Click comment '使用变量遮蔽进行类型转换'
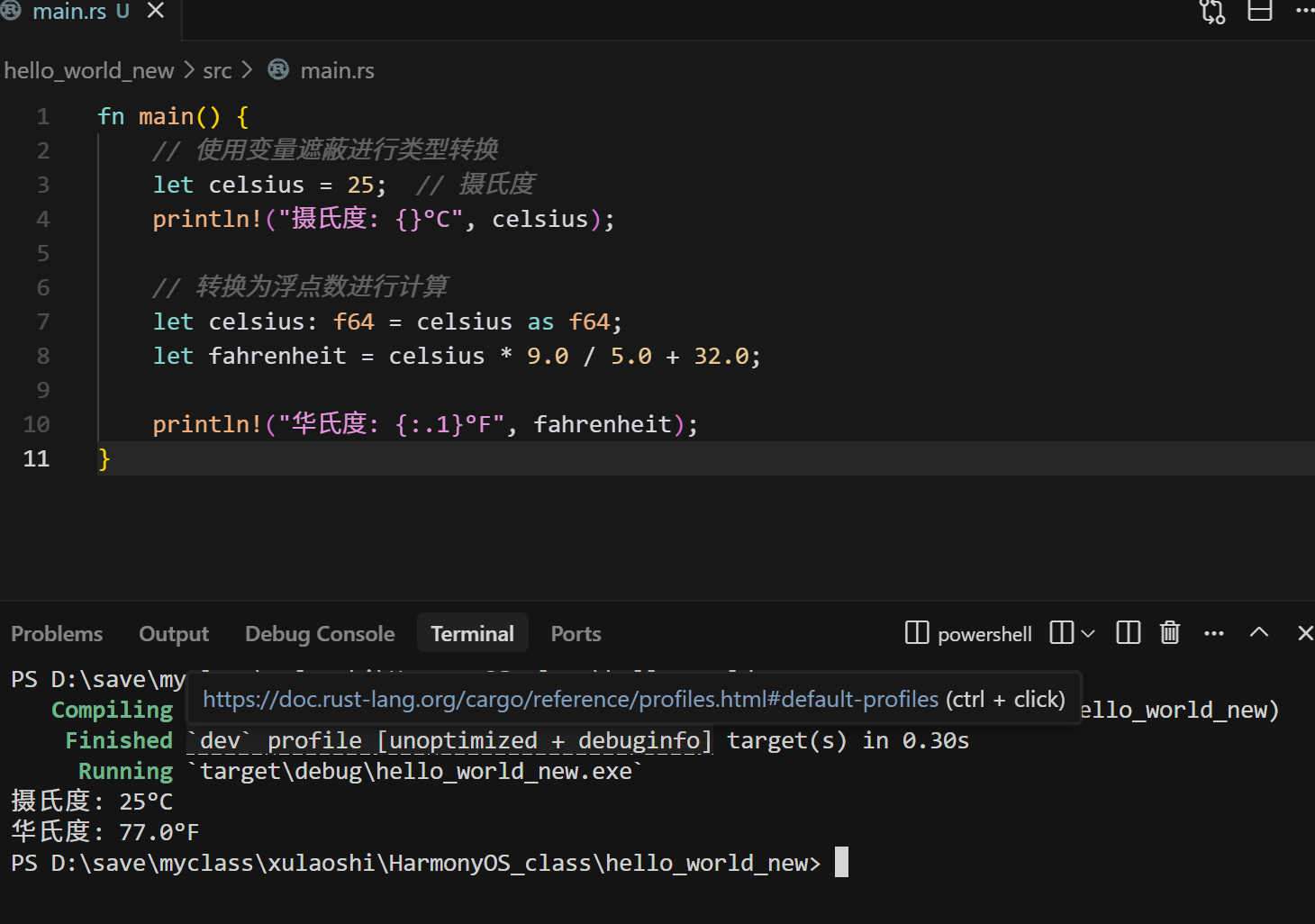This screenshot has width=1315, height=924. (x=326, y=149)
